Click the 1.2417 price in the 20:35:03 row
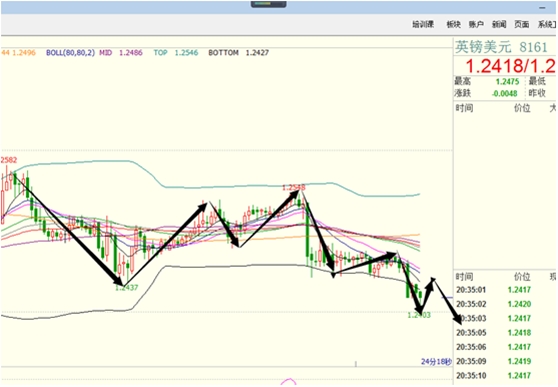The width and height of the screenshot is (558, 387). point(519,319)
